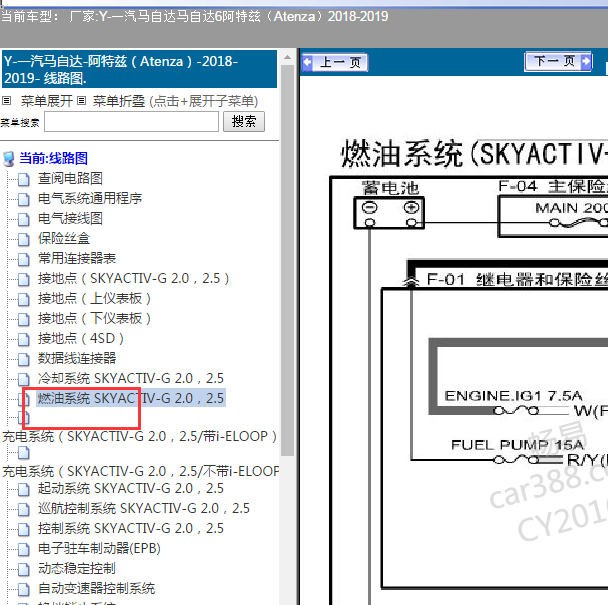Open 充电系统 带i-ELOOP item

coord(139,437)
